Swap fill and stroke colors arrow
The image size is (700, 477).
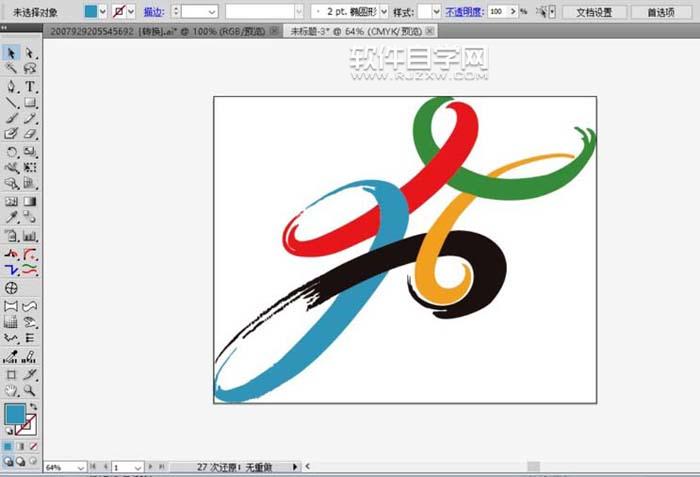33,405
